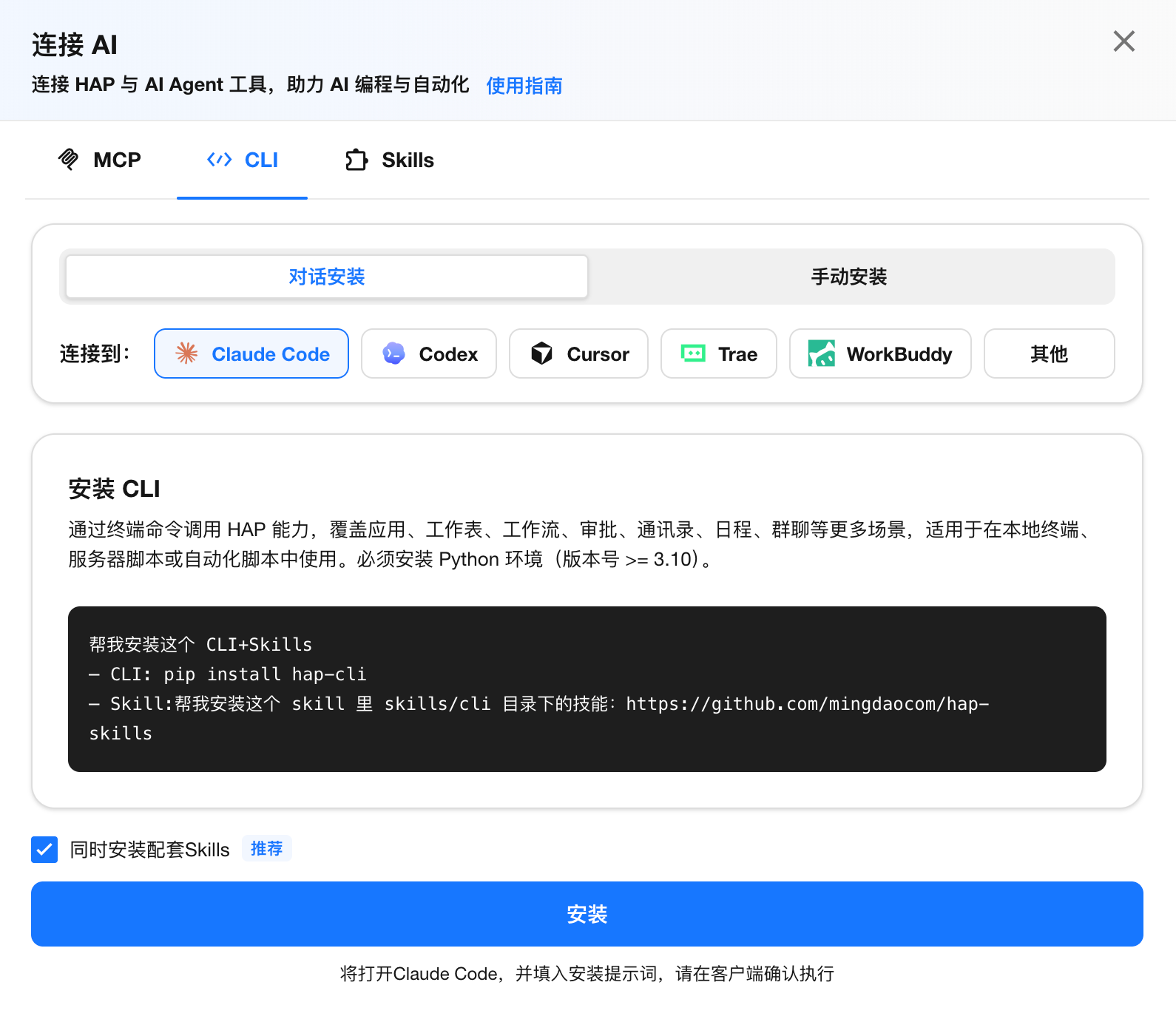Switch to 手动安装 mode
This screenshot has height=1019, width=1176.
pos(849,277)
